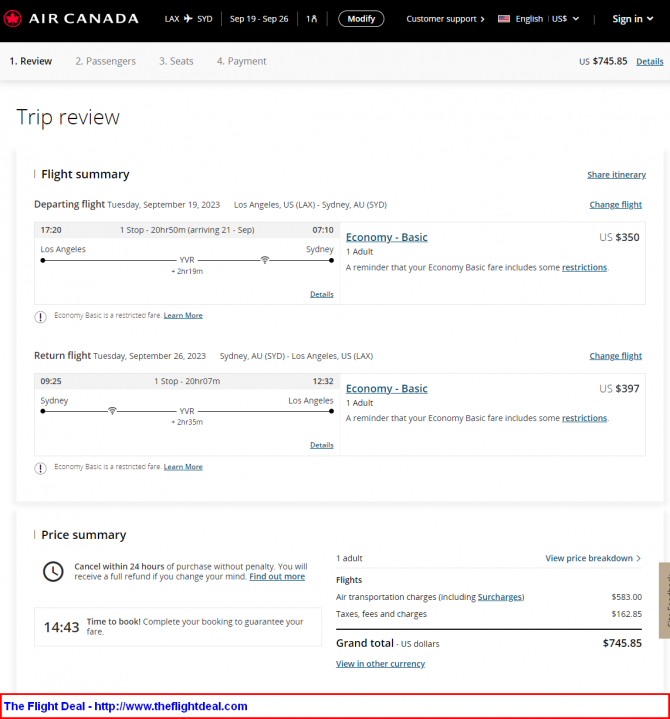Click the US $350 departing fare price
This screenshot has width=670, height=719.
(x=619, y=237)
